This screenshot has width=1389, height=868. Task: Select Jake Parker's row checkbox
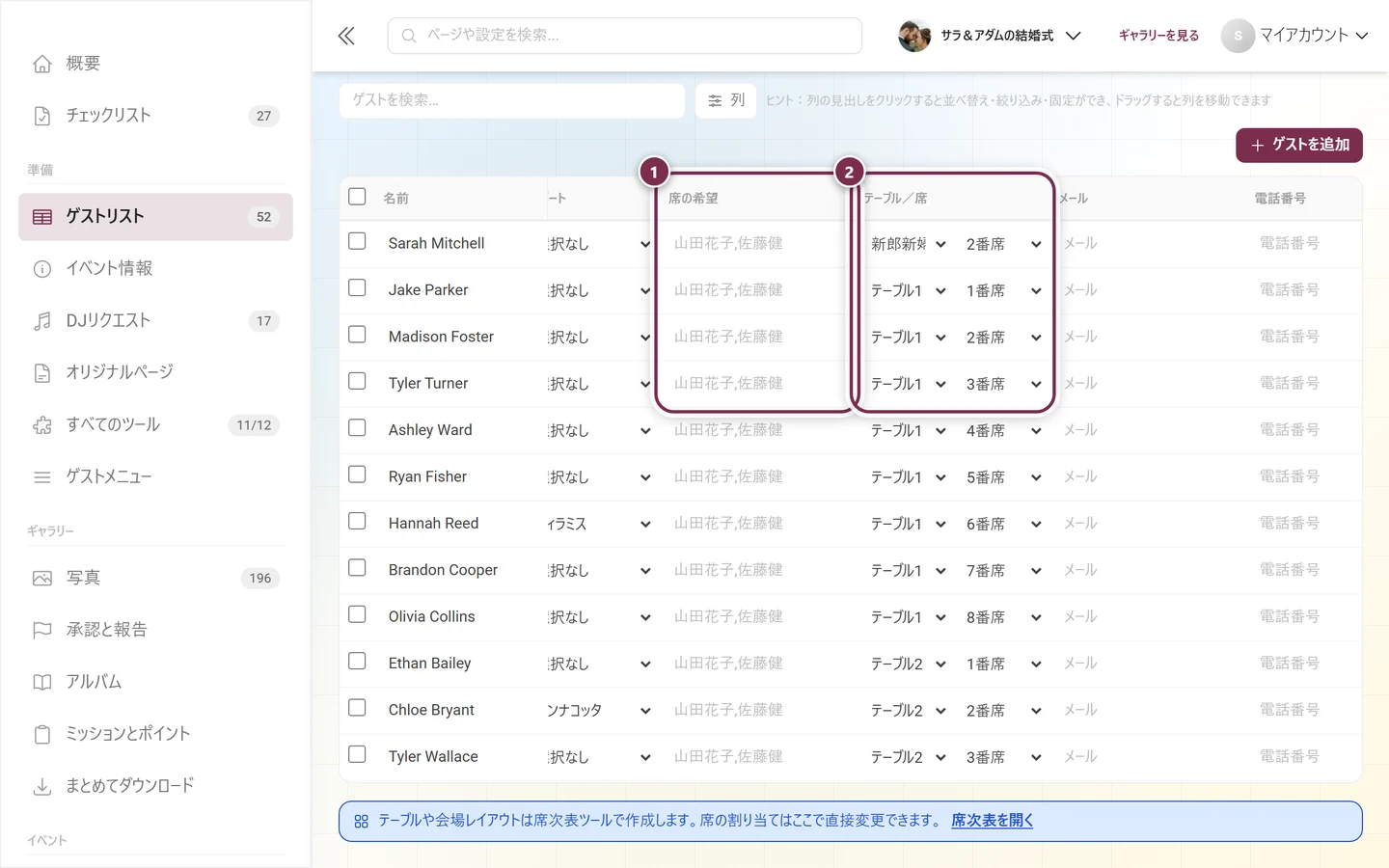[357, 287]
